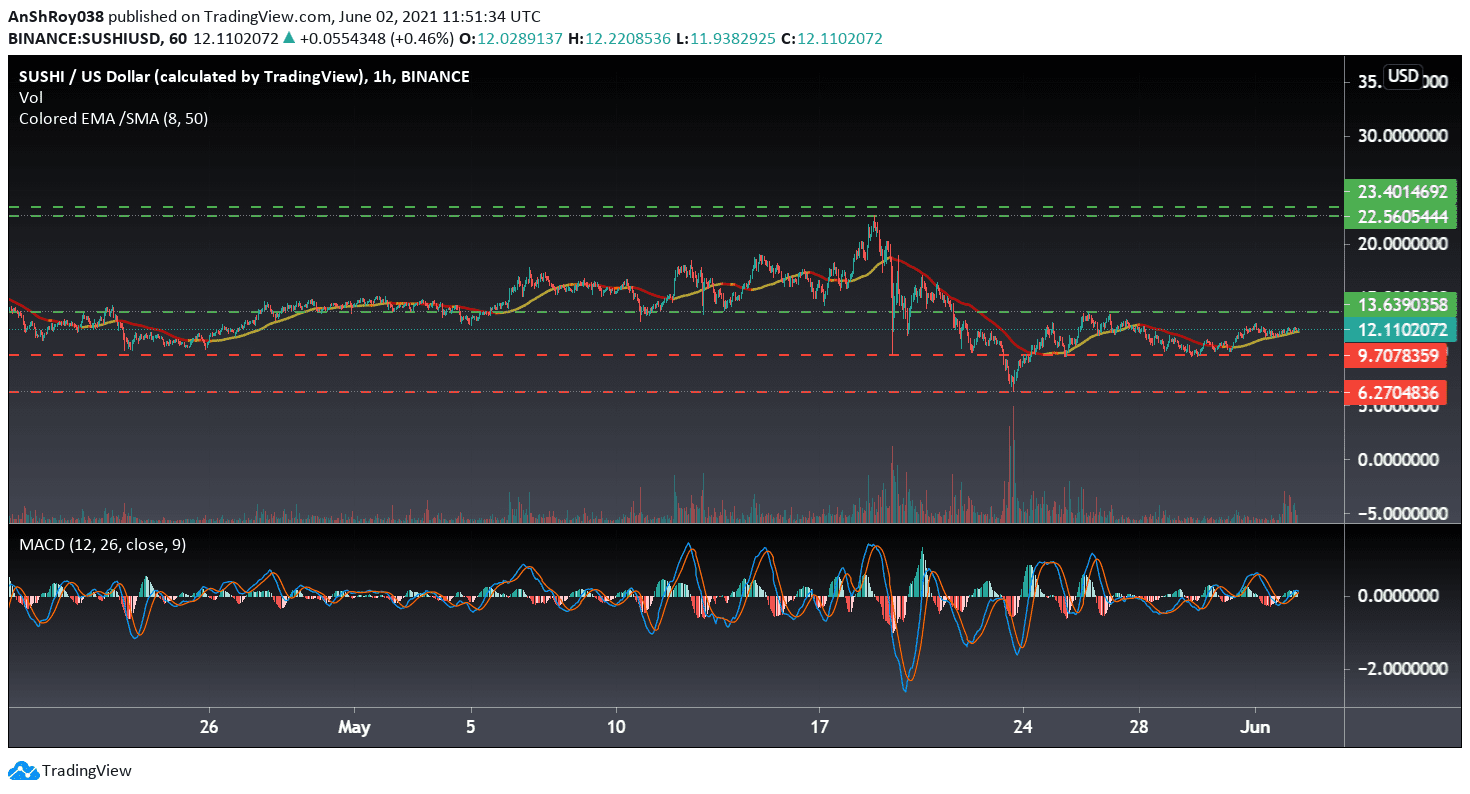Screen dimensions: 1470x794
Task: Click the May label on time axis
Action: tap(354, 725)
